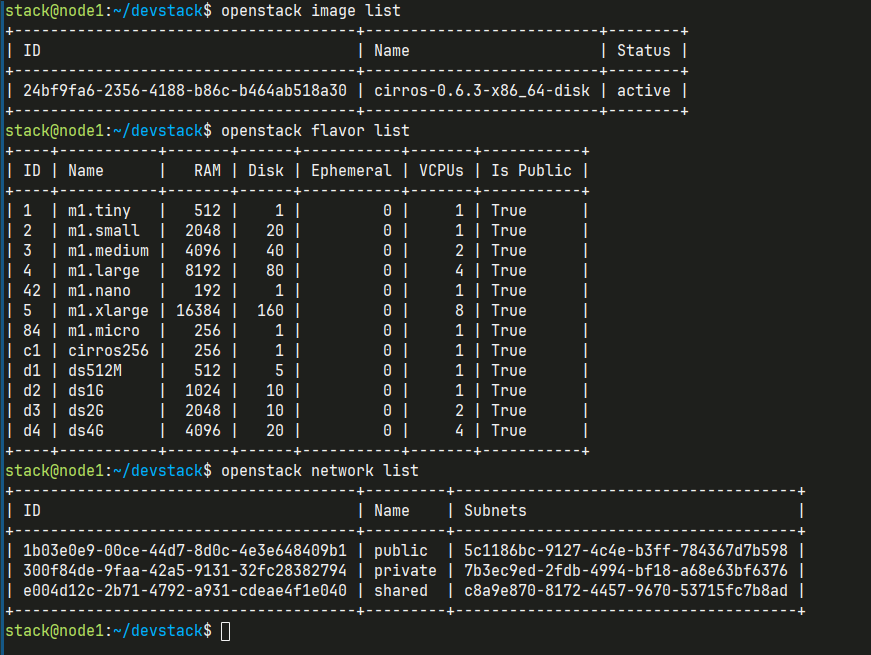
Task: Click subnet ID c8a9e870-8172-4457-9670-53715fc7b8ad
Action: click(x=625, y=591)
